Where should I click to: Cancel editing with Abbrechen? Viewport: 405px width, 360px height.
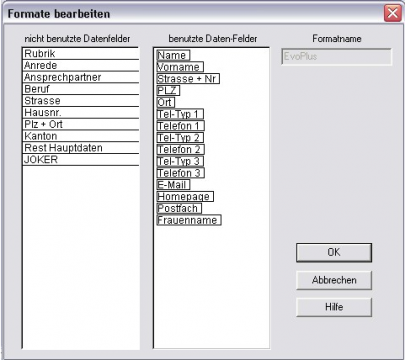pyautogui.click(x=334, y=280)
